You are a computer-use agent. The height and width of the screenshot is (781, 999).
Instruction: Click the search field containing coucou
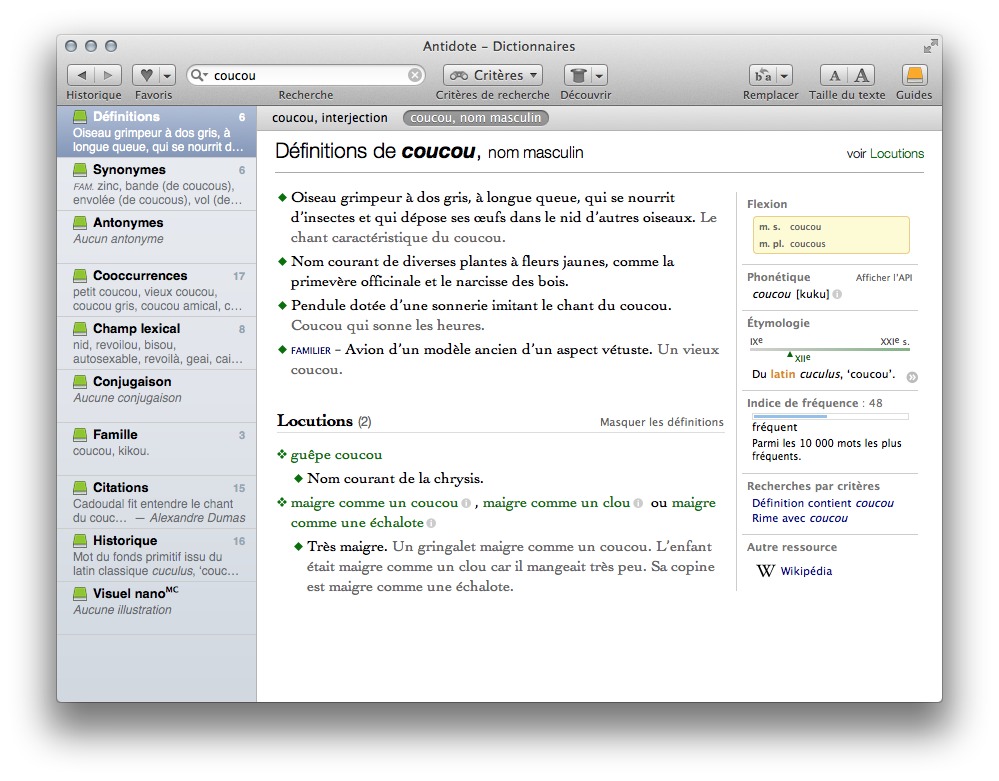coord(306,75)
